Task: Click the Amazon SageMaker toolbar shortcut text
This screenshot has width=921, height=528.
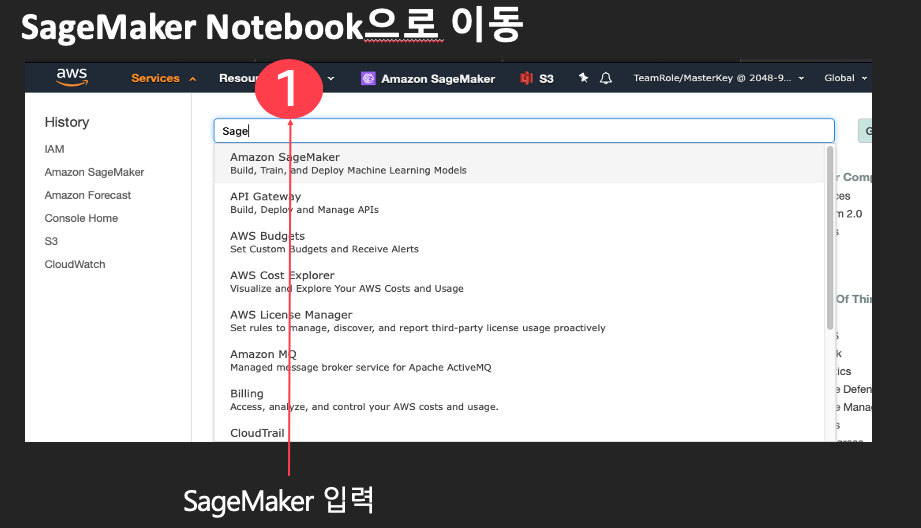Action: click(438, 79)
